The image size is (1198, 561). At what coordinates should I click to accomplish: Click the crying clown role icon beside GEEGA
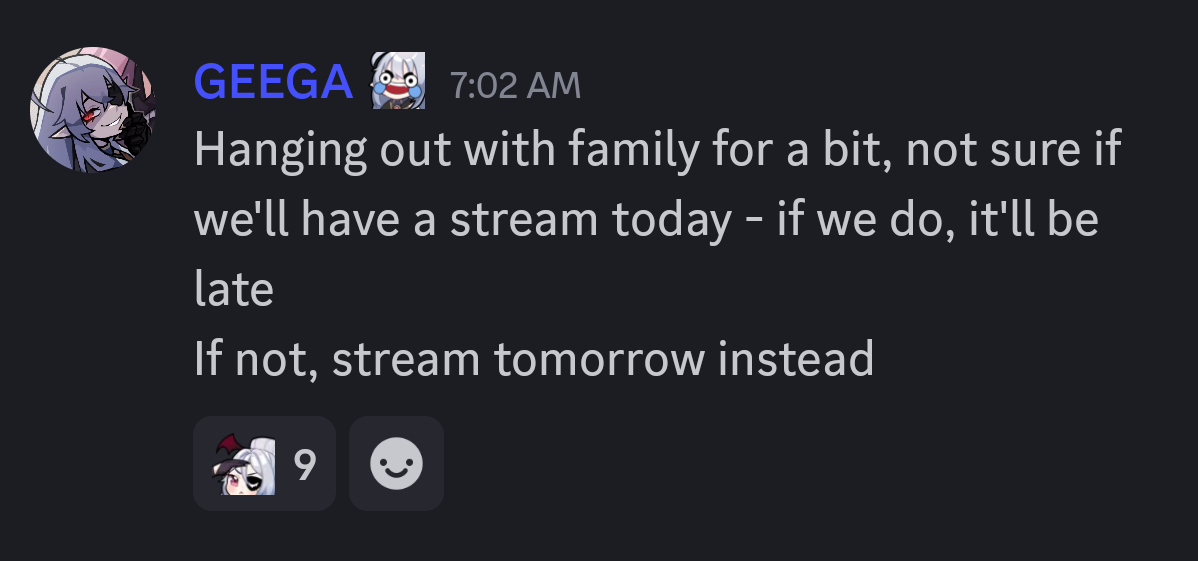coord(398,81)
